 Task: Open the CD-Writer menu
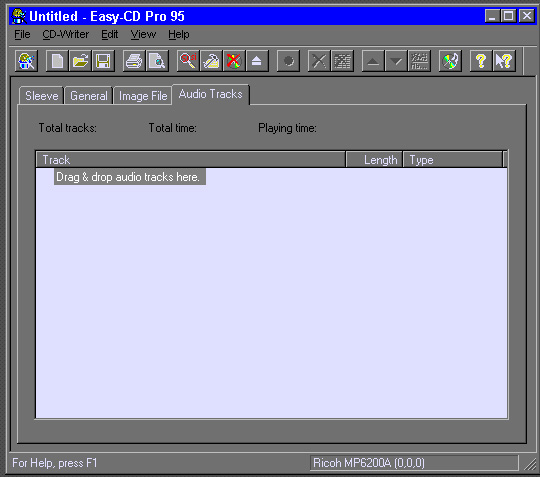click(66, 34)
